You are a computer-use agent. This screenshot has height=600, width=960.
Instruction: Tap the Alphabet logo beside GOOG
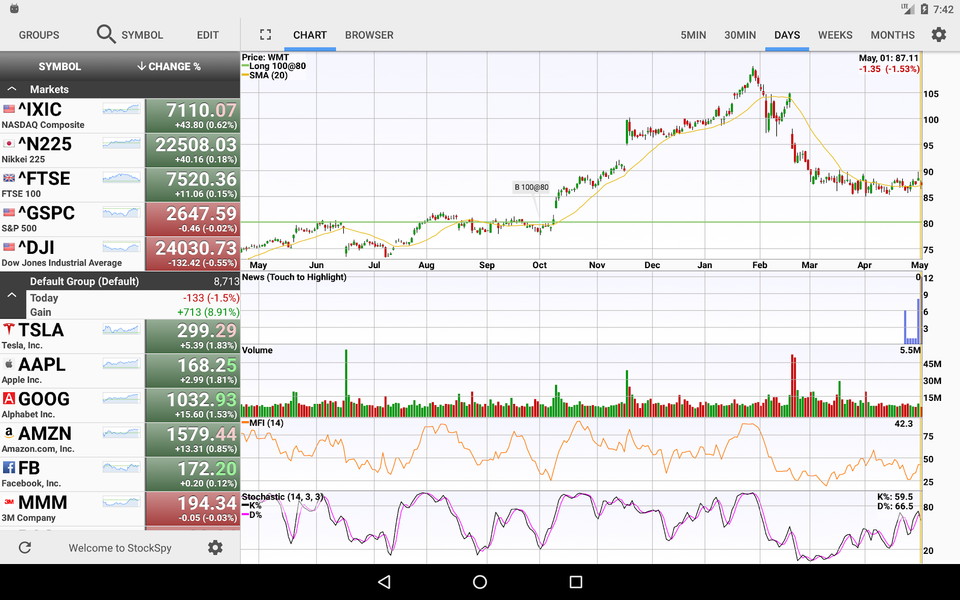point(11,399)
